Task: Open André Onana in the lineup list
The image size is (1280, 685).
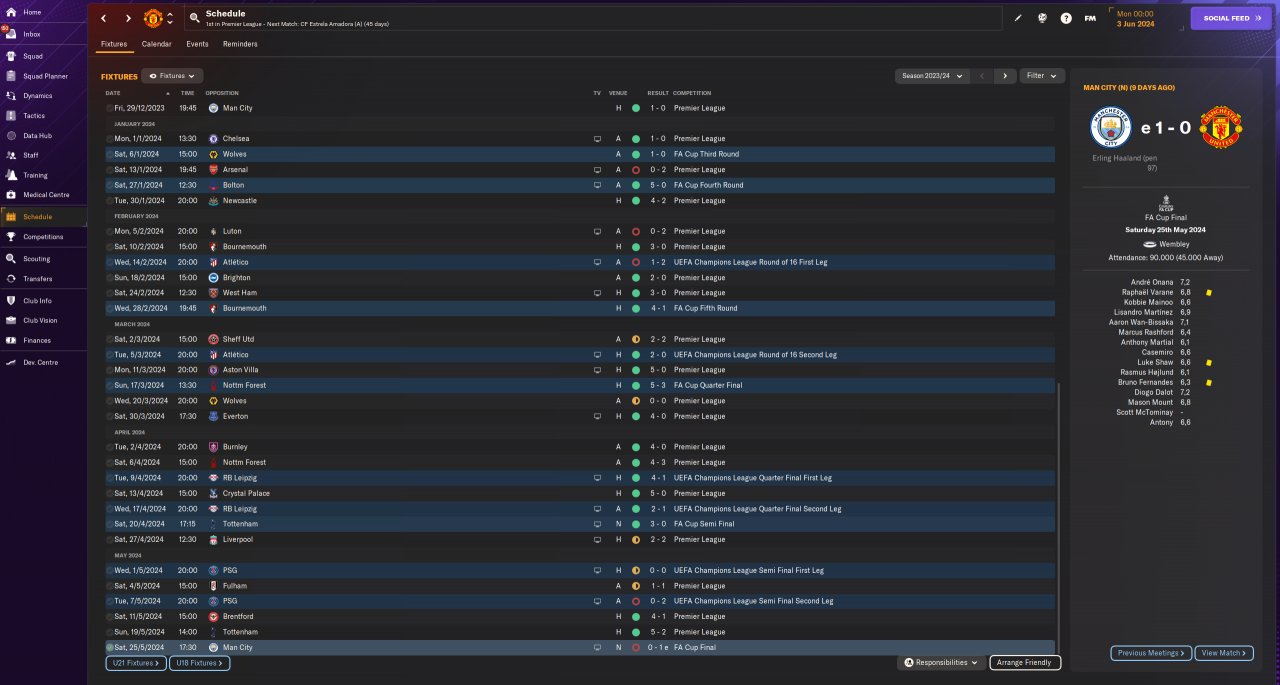Action: pos(1153,282)
